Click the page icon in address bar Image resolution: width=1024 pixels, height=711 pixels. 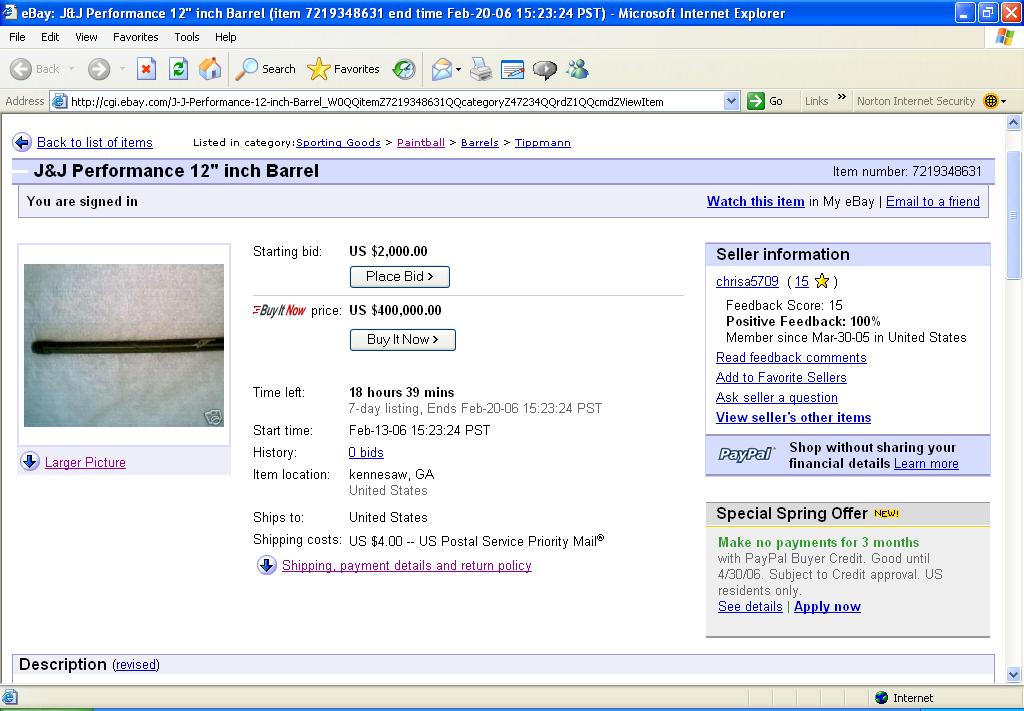pos(59,101)
